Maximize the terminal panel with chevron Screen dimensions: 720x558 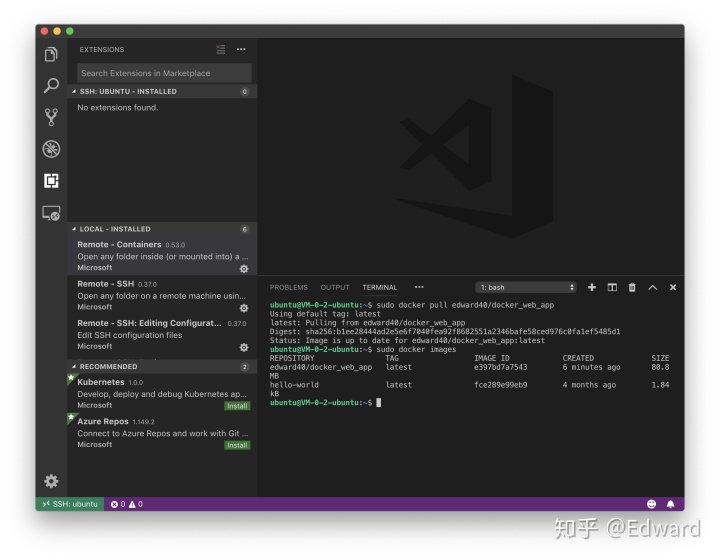[652, 287]
